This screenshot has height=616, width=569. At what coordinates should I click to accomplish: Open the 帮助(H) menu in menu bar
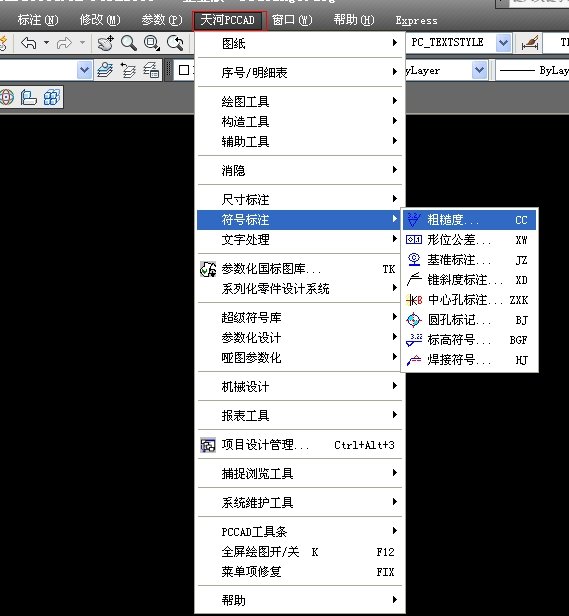pos(354,20)
